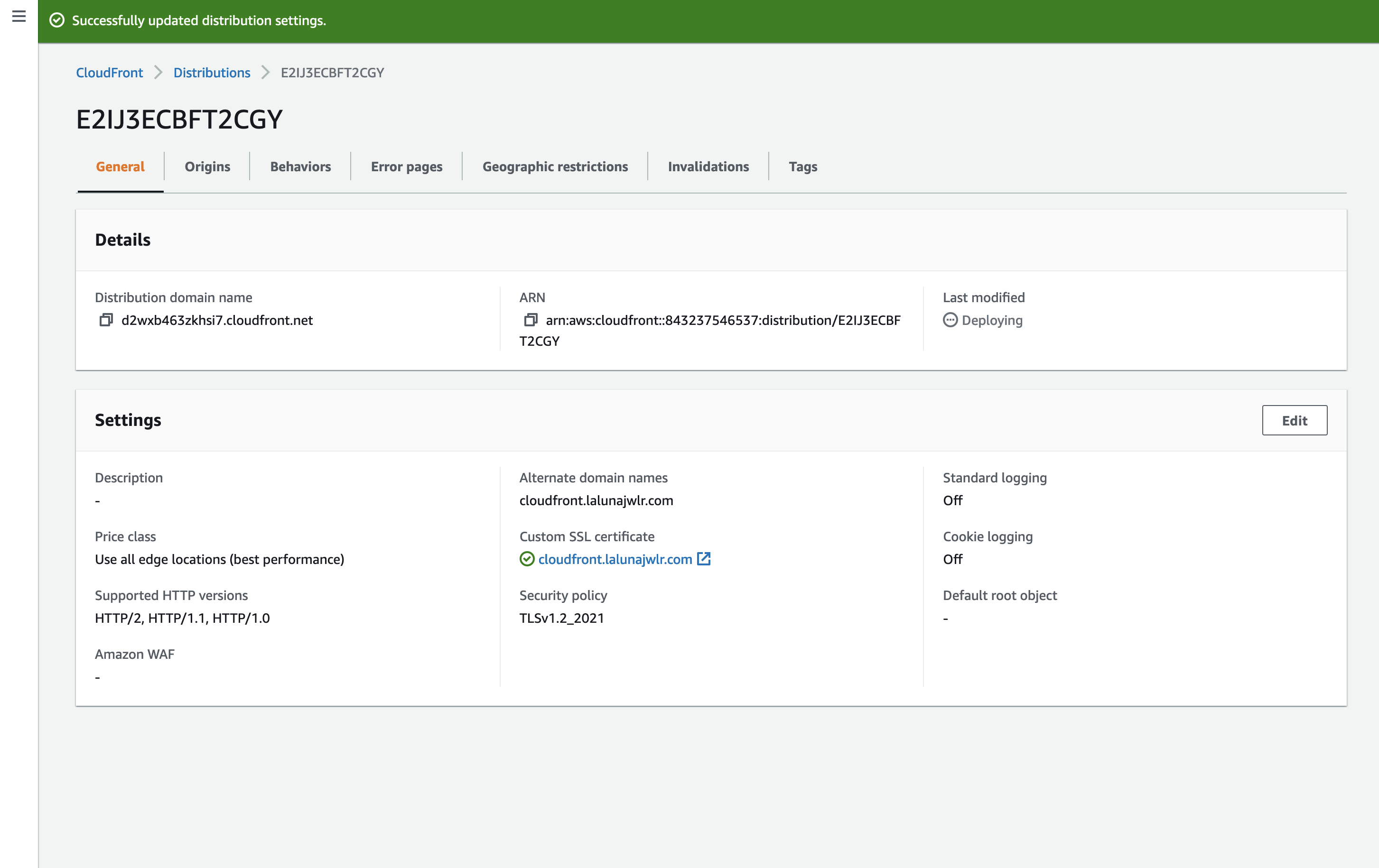
Task: Open the Invalidations tab
Action: (708, 166)
